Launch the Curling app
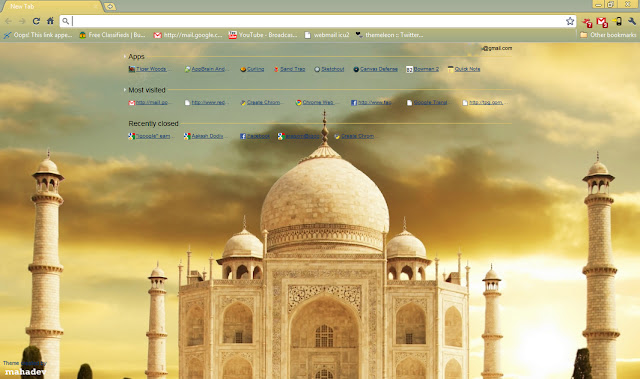The width and height of the screenshot is (640, 379). coord(252,69)
